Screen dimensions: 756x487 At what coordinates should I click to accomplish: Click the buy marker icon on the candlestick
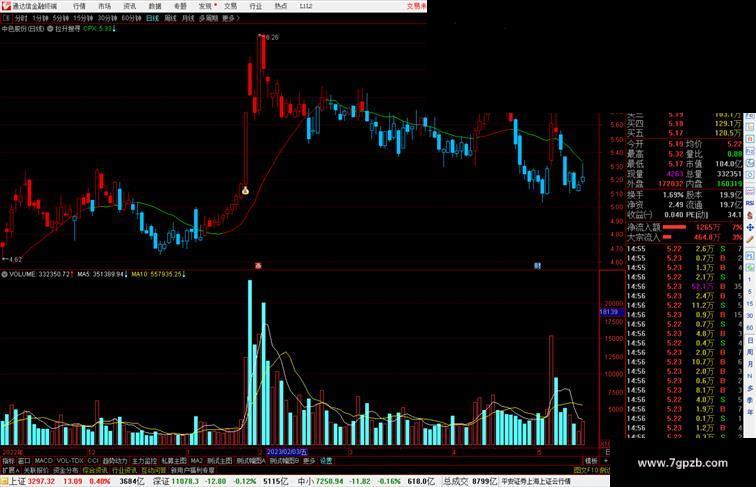245,190
